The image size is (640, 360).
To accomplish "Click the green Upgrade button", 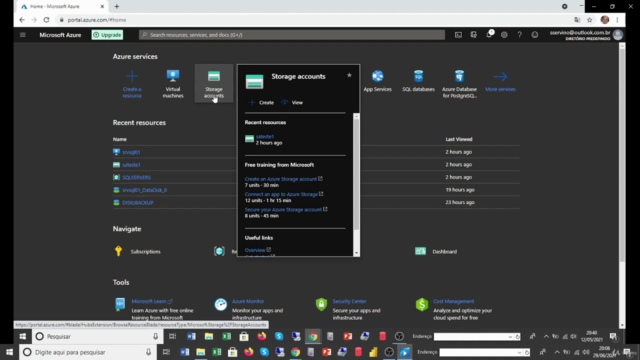I will click(x=107, y=35).
